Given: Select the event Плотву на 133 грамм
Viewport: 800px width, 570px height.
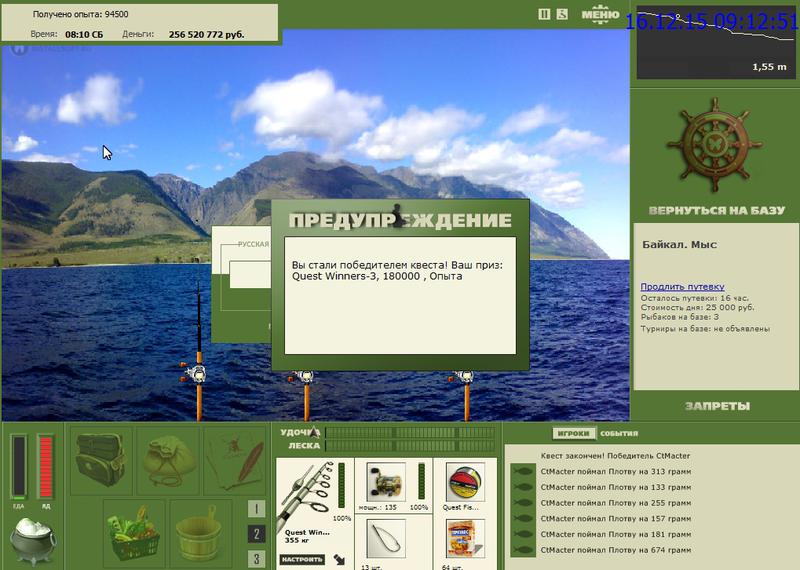Looking at the screenshot, I should tap(616, 487).
